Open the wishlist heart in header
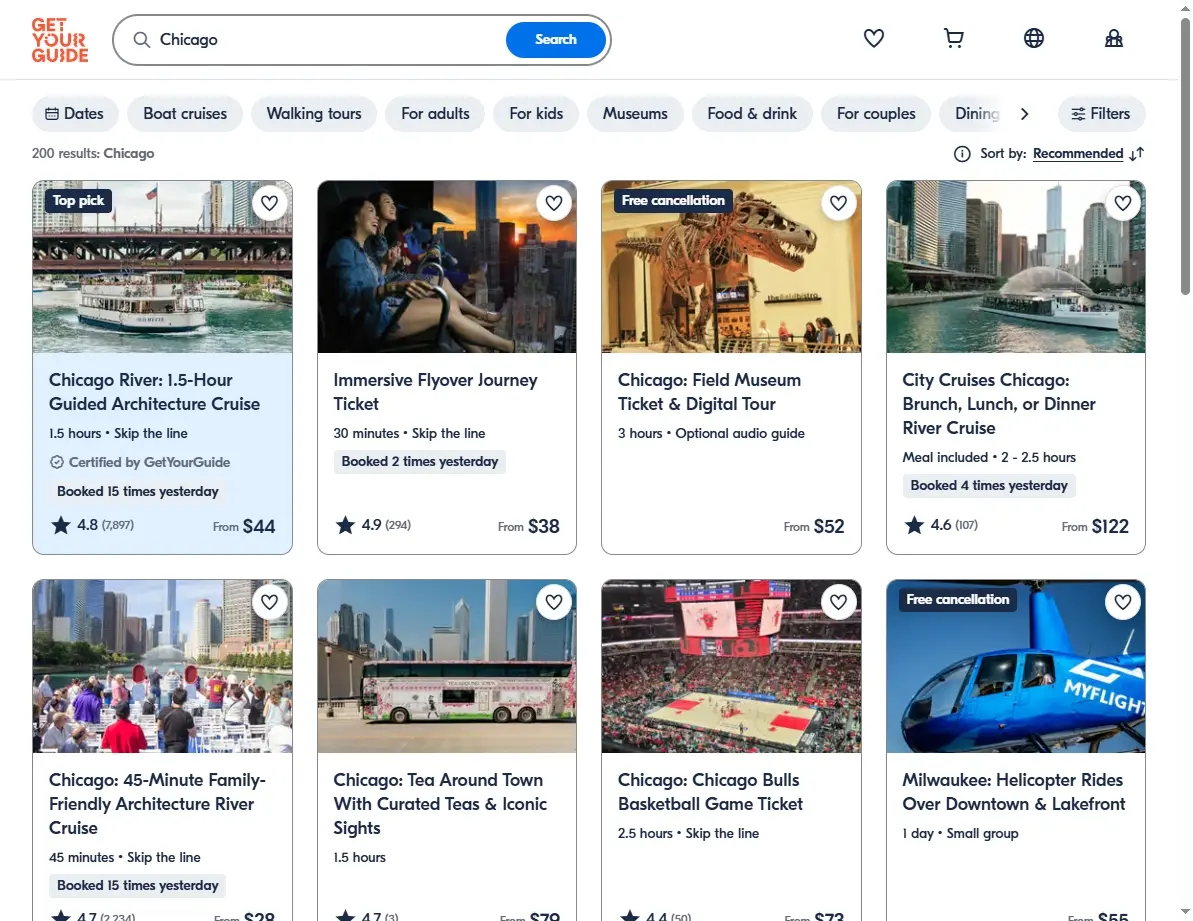Image resolution: width=1193 pixels, height=921 pixels. point(873,38)
